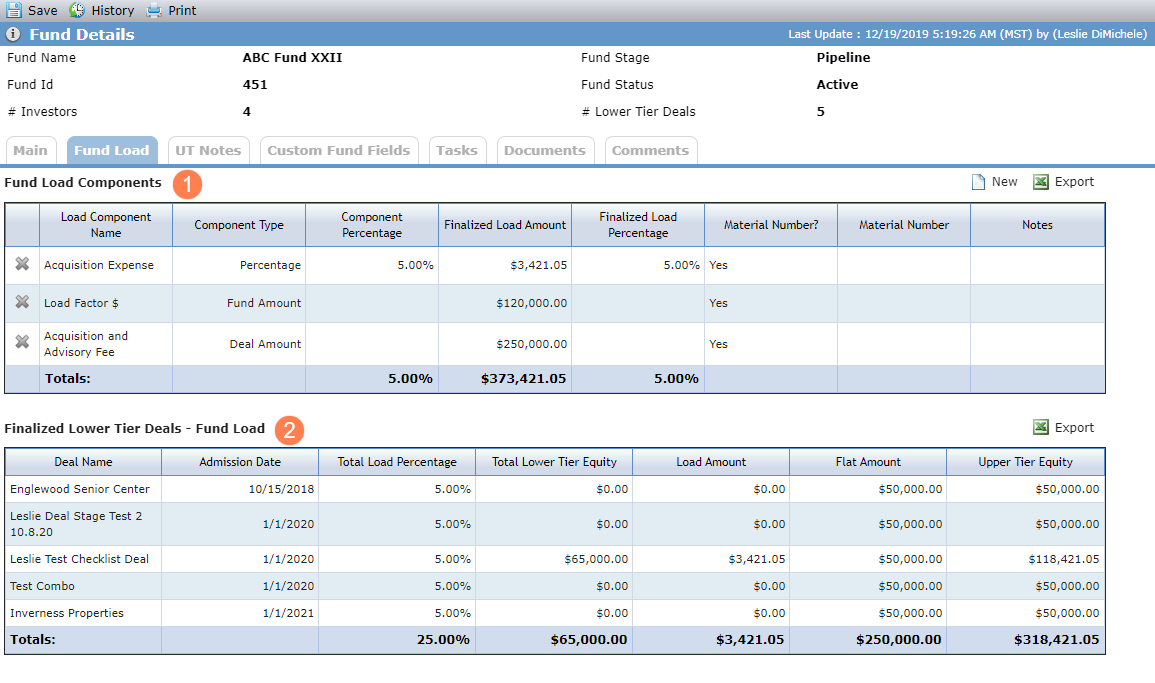
Task: Click the ABC Fund XXII fund name value
Action: click(x=292, y=57)
